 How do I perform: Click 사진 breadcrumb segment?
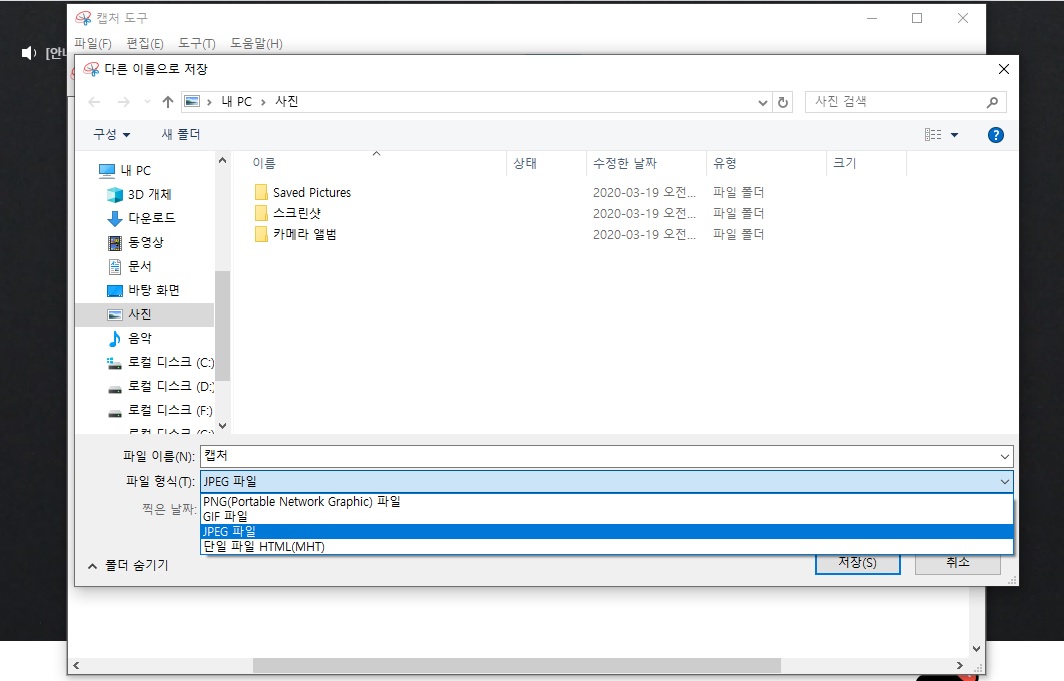click(286, 102)
